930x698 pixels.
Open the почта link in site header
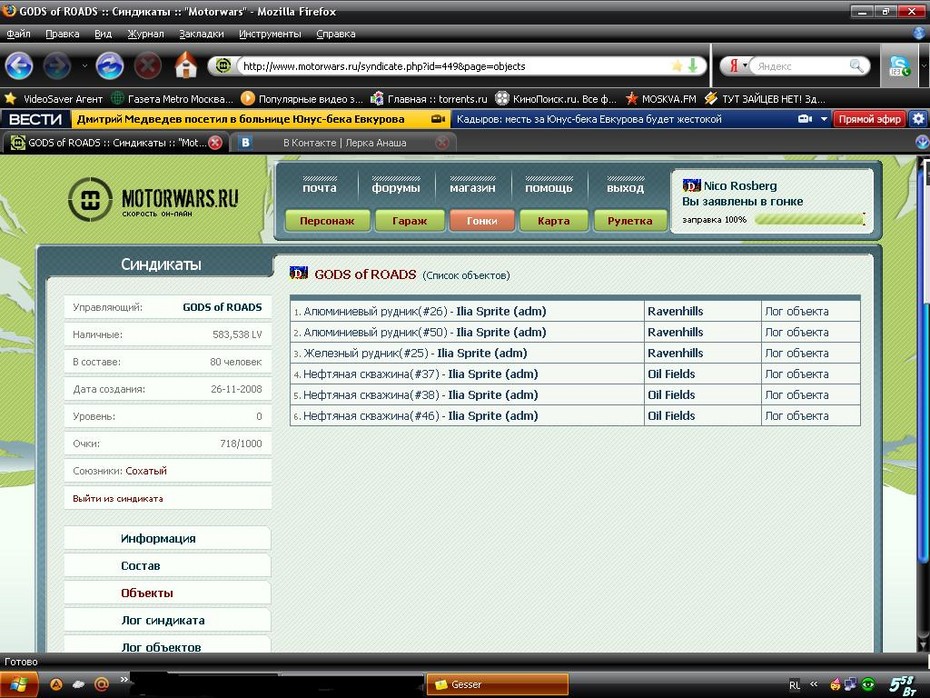319,187
